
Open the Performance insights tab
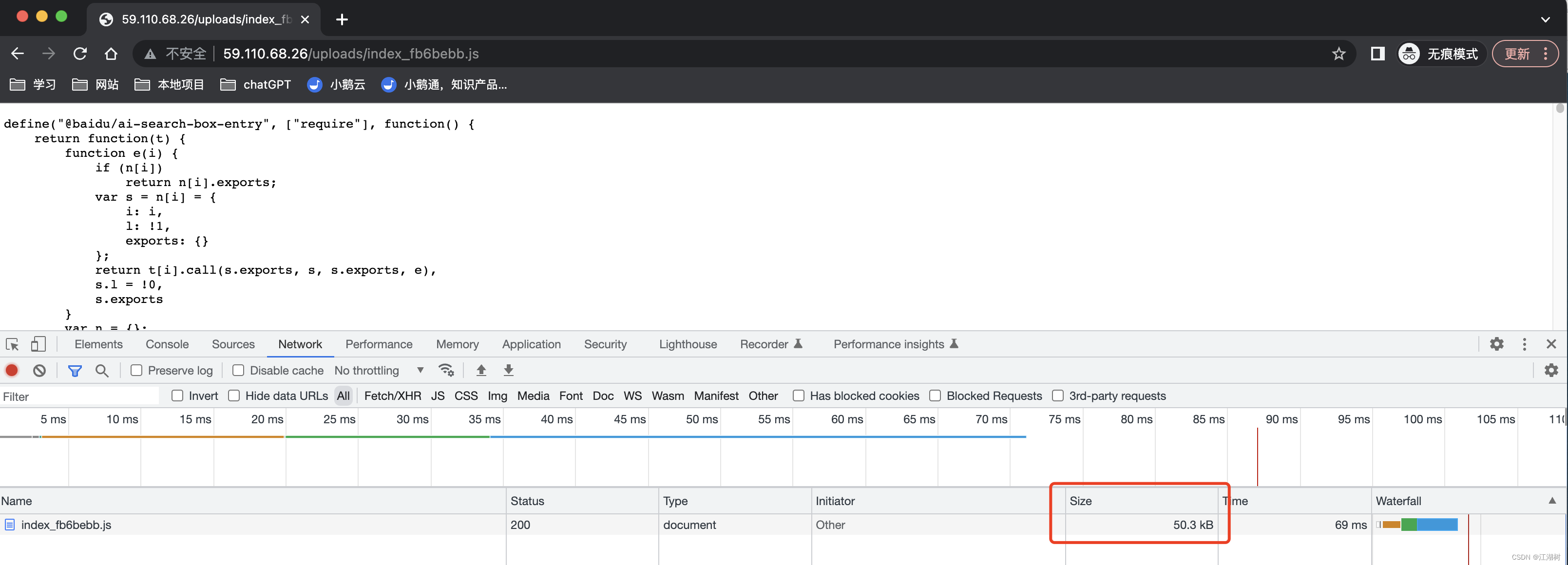point(896,344)
